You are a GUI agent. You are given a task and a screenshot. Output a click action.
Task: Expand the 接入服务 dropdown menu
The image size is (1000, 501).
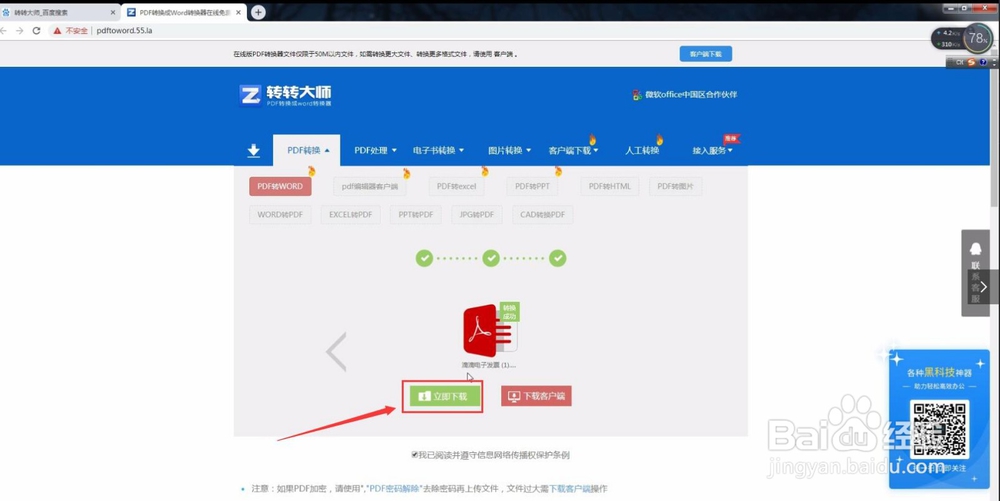712,150
